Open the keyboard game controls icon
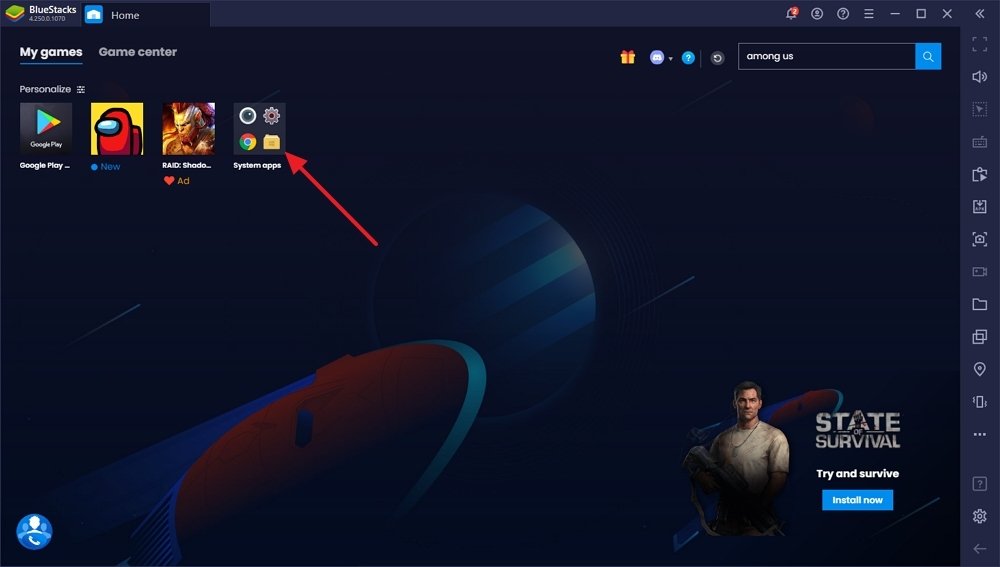This screenshot has height=567, width=1000. click(x=980, y=142)
